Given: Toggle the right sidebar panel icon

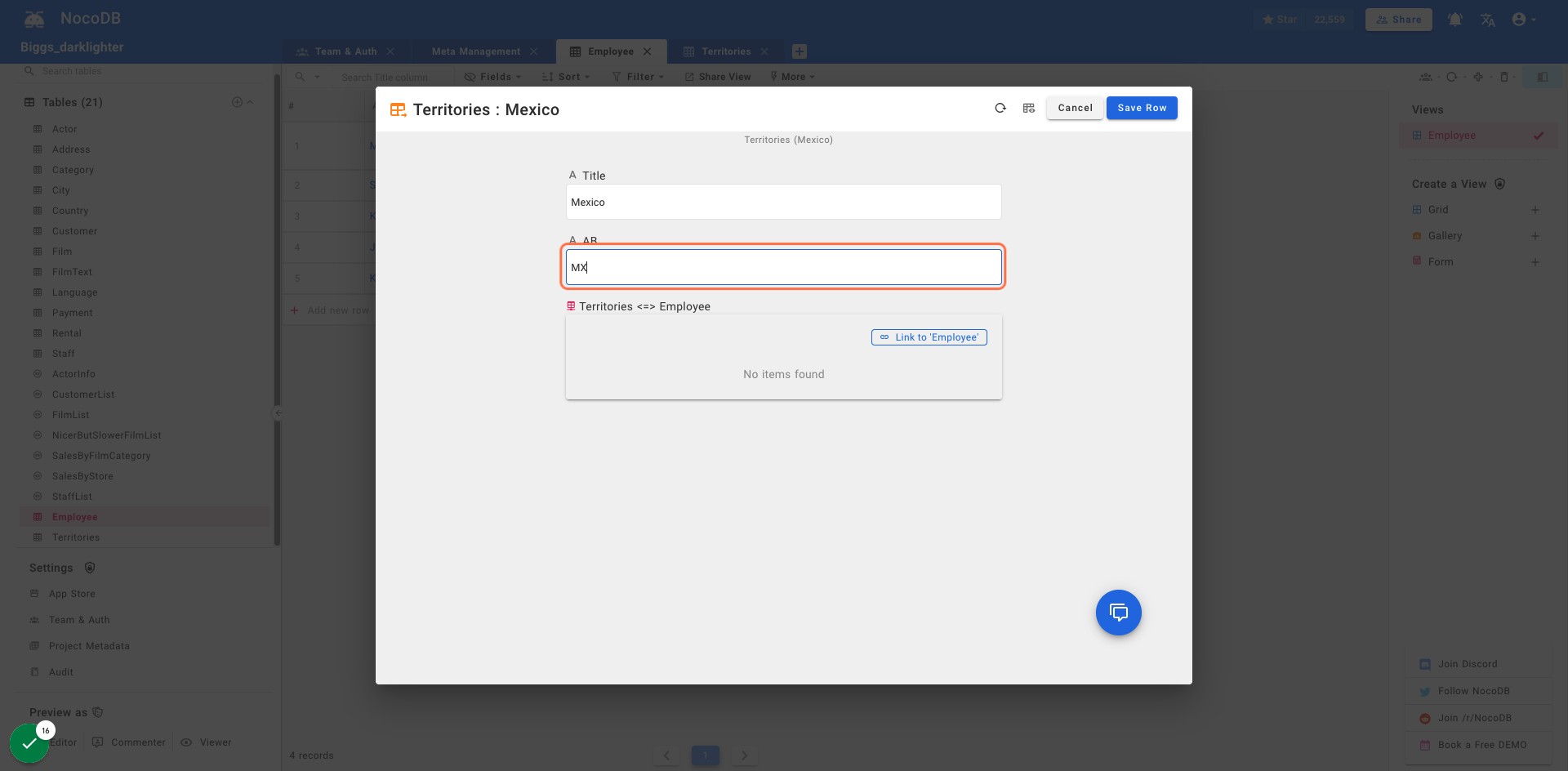Looking at the screenshot, I should pyautogui.click(x=1543, y=77).
